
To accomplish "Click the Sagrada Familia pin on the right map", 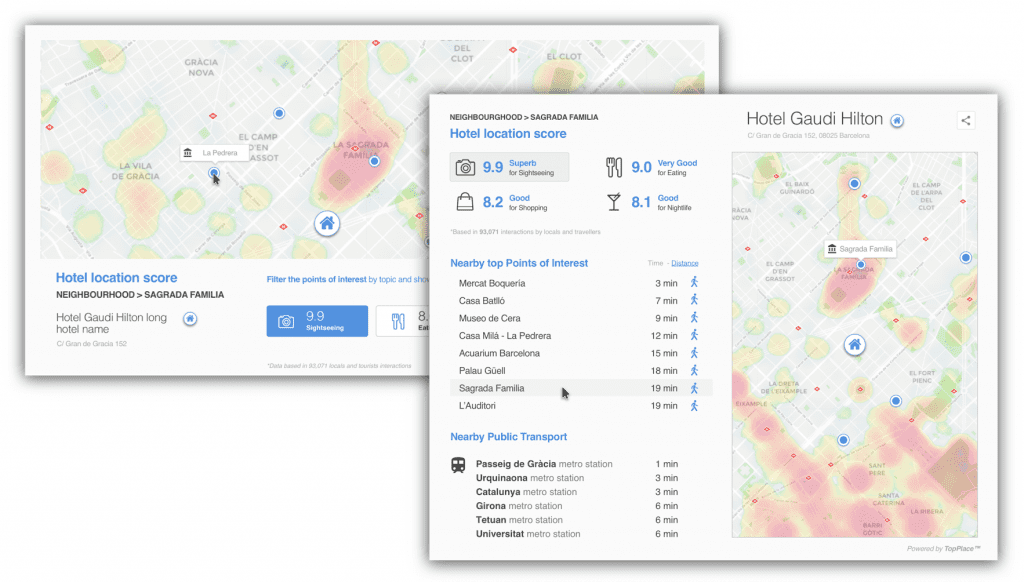I will pyautogui.click(x=859, y=263).
